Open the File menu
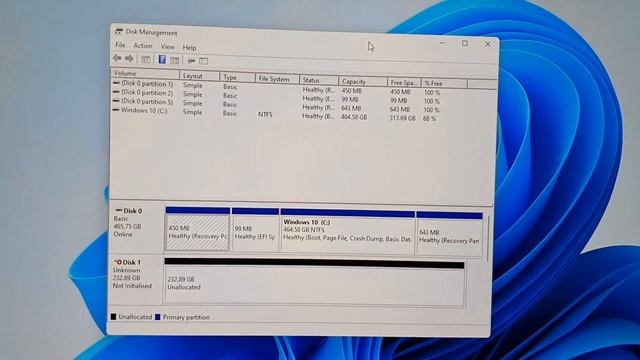640x360 pixels. tap(120, 45)
